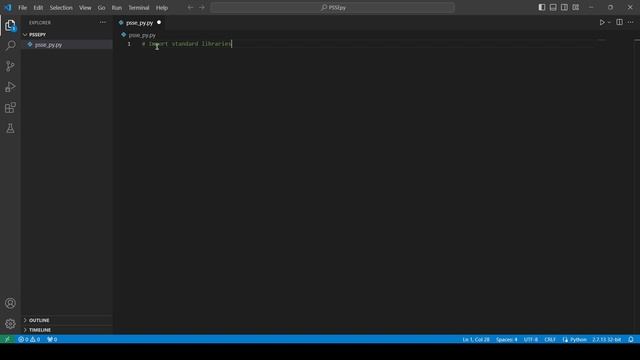This screenshot has height=360, width=640.
Task: Change file encoding UTF-8
Action: [x=531, y=339]
